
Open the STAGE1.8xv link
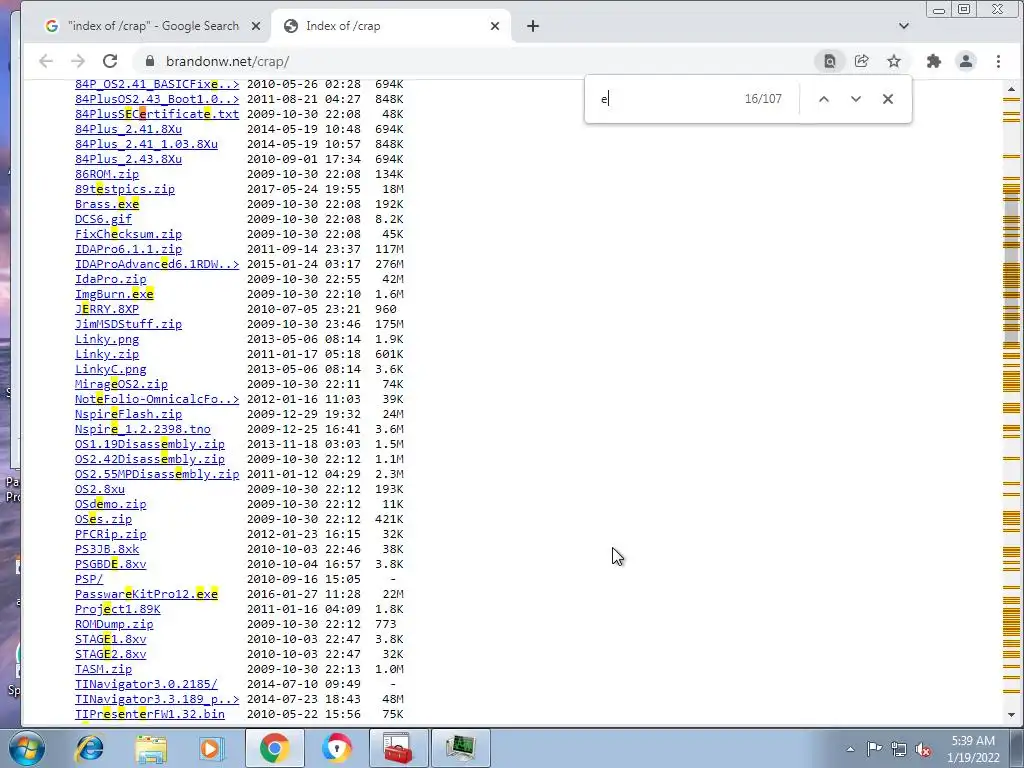(110, 639)
